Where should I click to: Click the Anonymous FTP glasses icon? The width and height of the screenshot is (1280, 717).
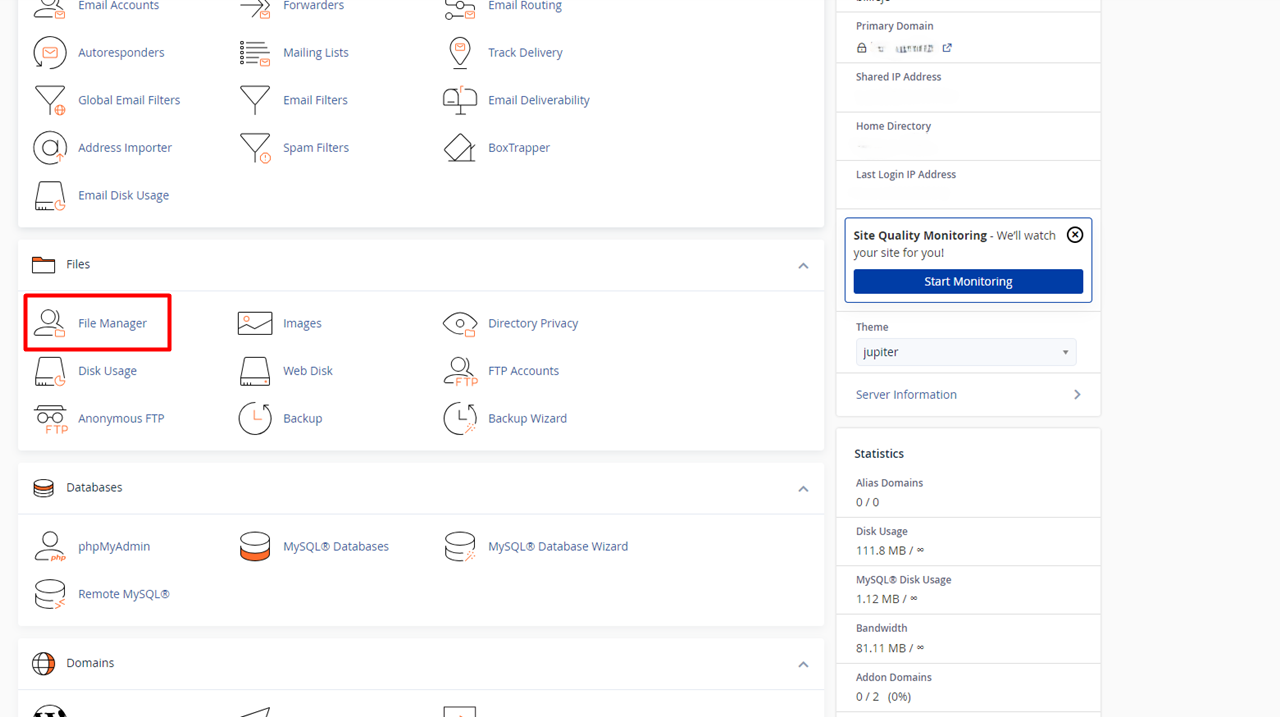click(x=50, y=419)
